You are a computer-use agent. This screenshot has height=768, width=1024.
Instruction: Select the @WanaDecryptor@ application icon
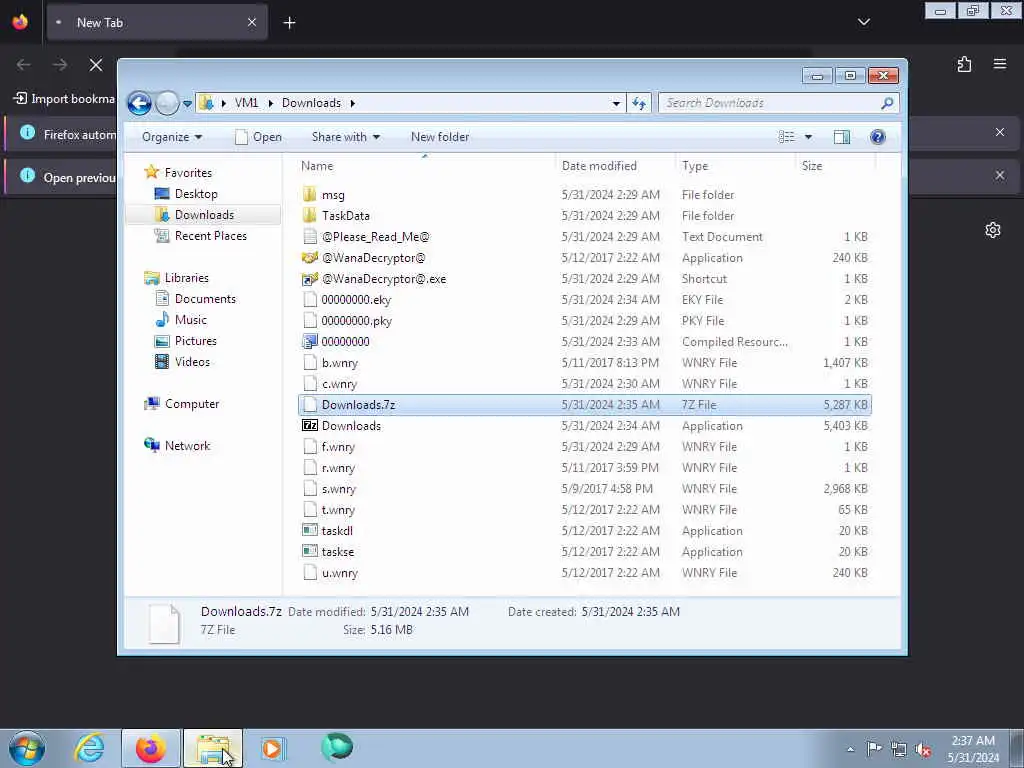(x=310, y=258)
